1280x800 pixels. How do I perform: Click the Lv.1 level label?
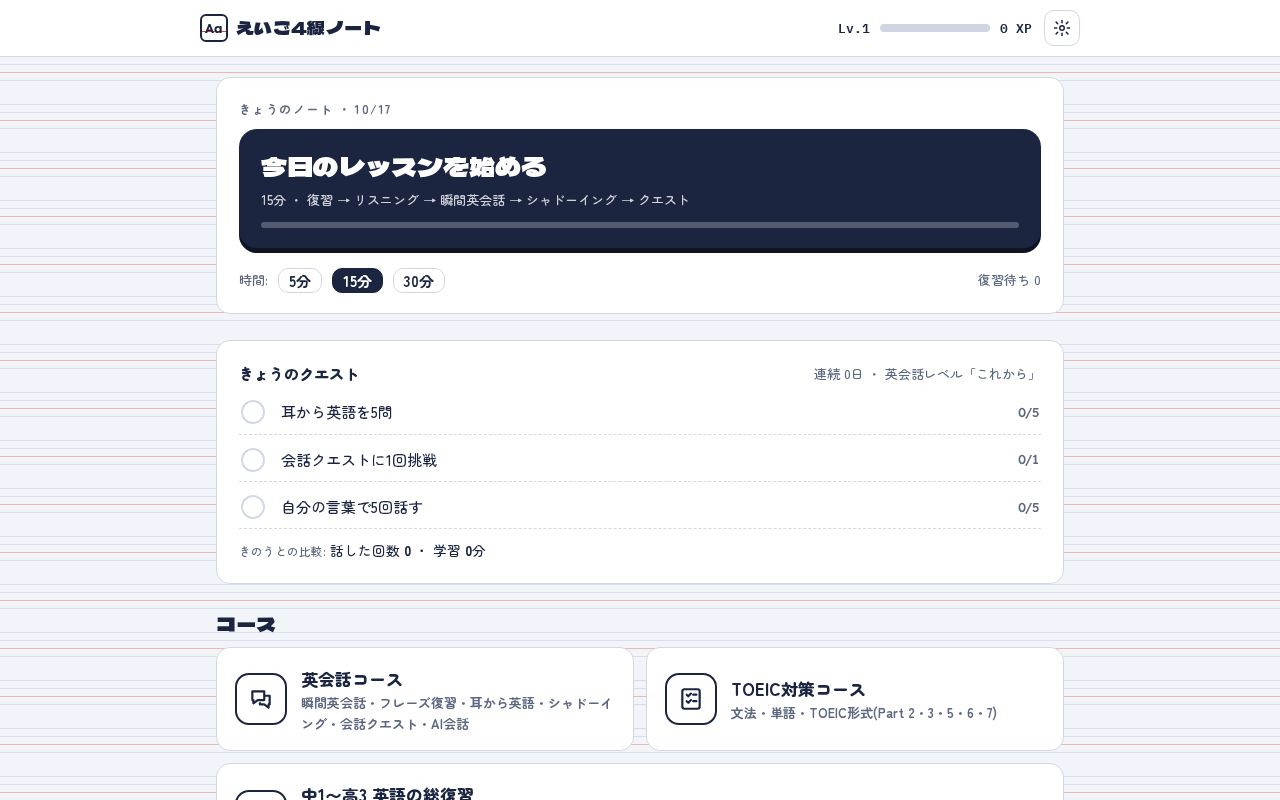[x=854, y=29]
